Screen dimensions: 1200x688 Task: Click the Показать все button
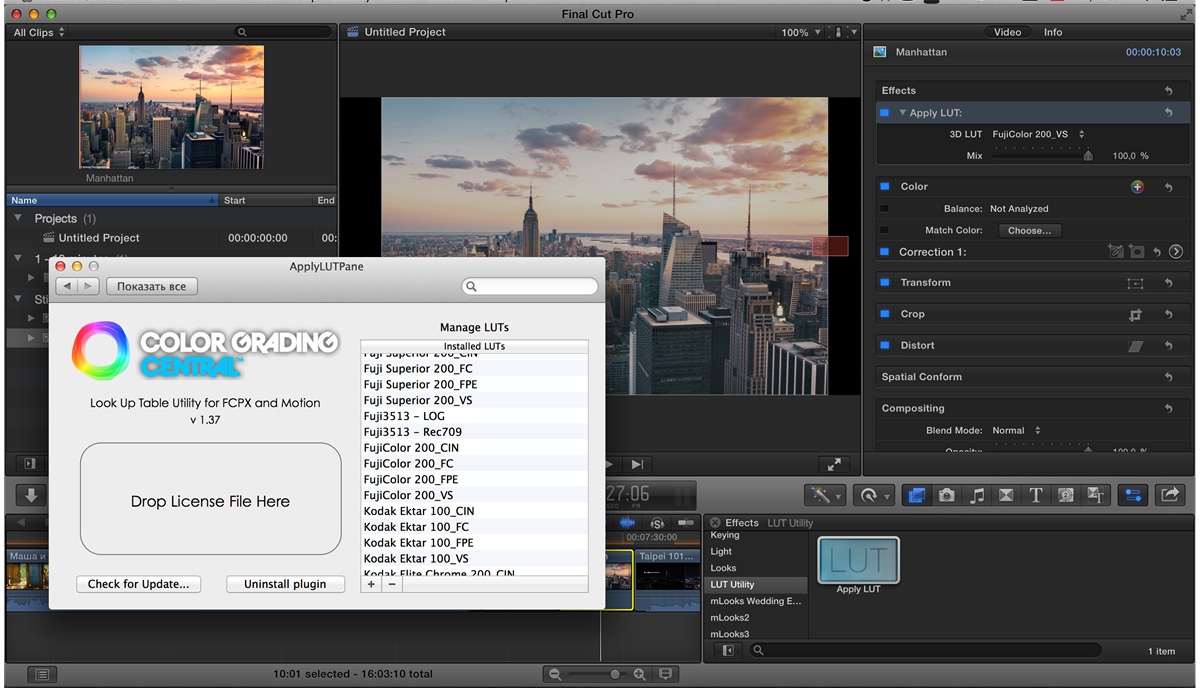[x=152, y=286]
